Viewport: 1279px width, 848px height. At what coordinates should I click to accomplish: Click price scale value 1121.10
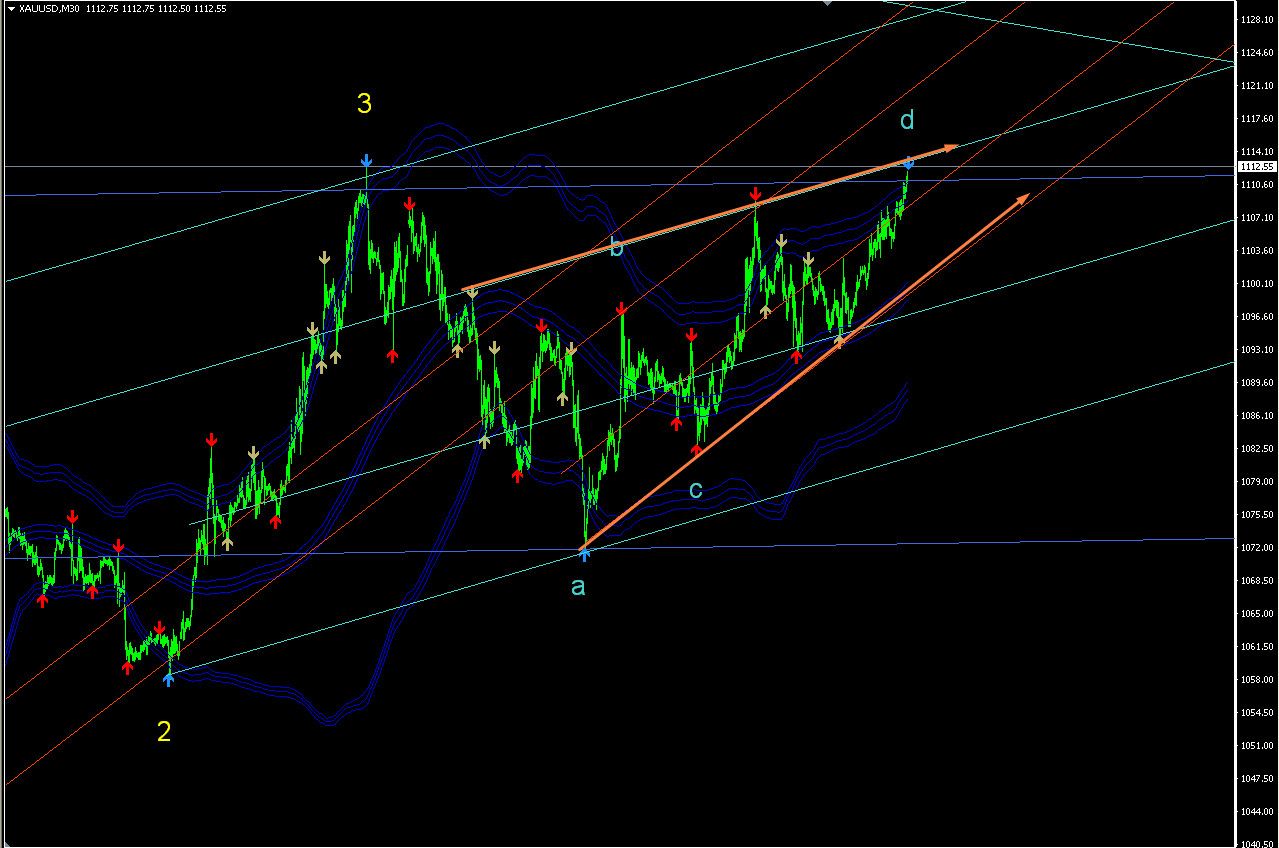[1256, 86]
